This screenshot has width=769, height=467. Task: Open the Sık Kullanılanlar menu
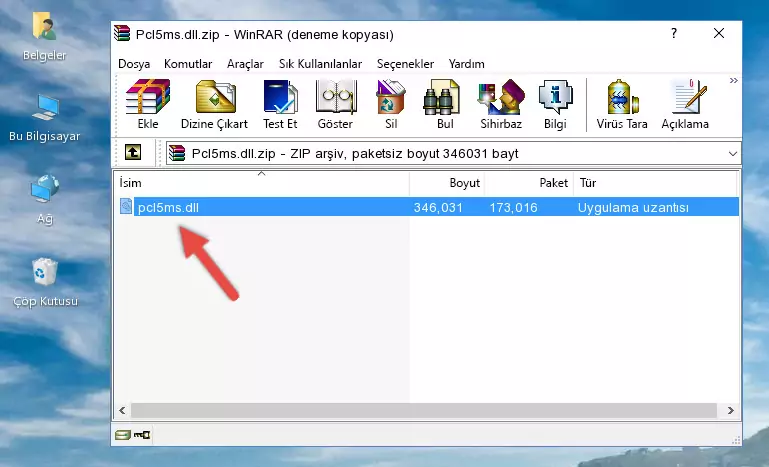[x=320, y=64]
